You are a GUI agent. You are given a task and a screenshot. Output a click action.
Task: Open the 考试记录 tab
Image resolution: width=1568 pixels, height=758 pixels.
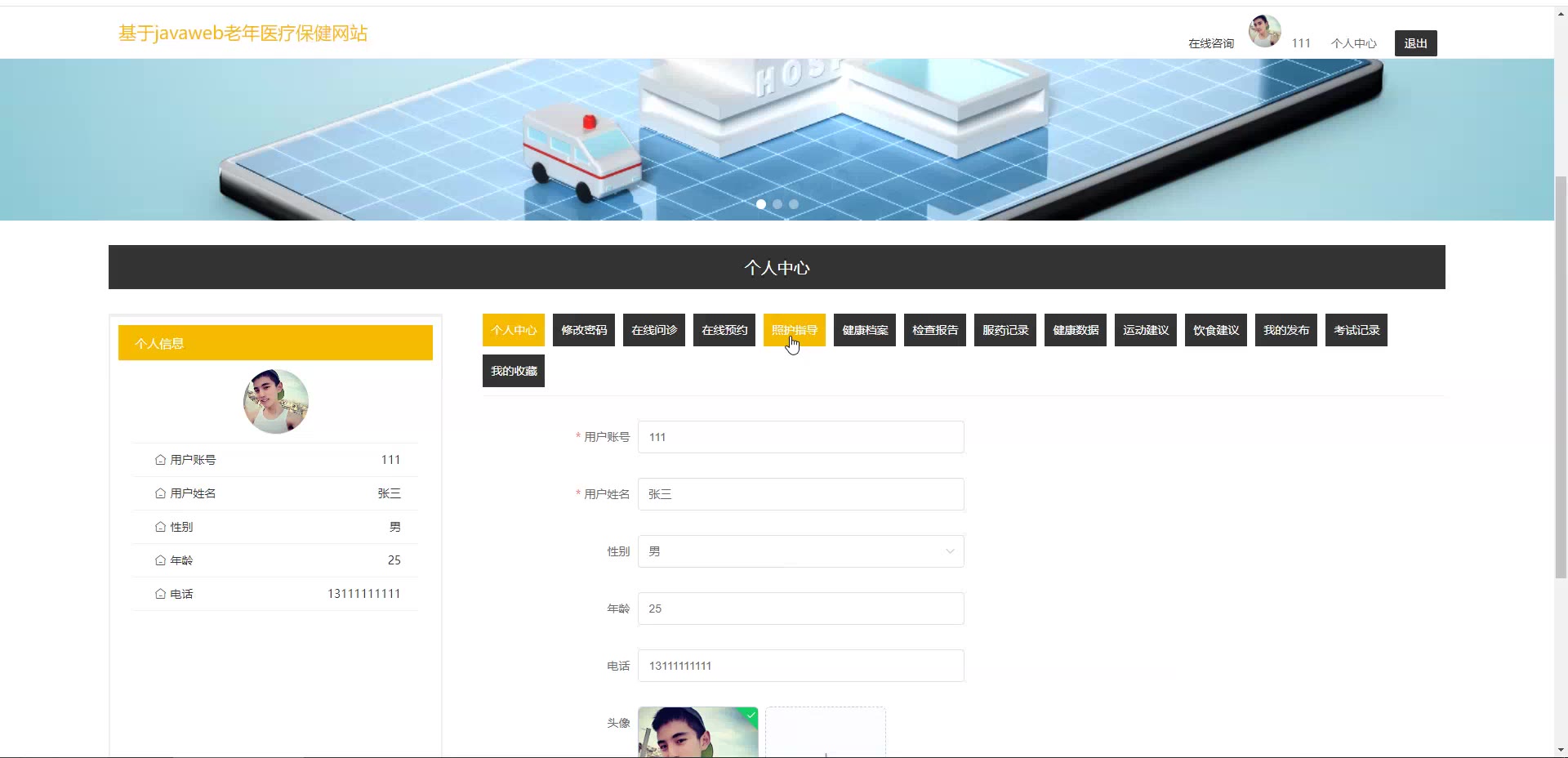click(x=1356, y=330)
